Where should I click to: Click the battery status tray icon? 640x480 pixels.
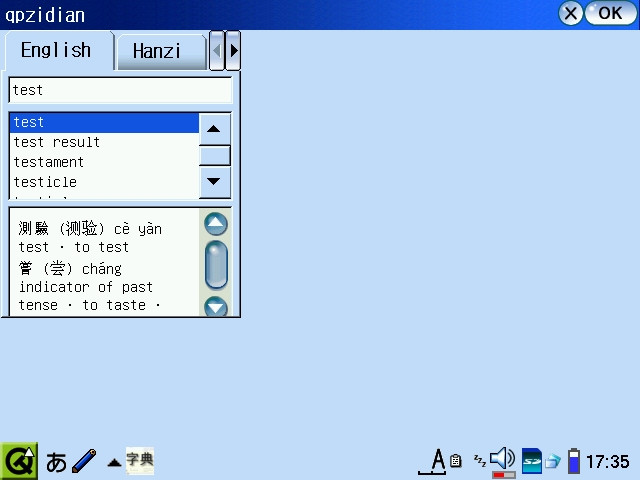(x=574, y=461)
